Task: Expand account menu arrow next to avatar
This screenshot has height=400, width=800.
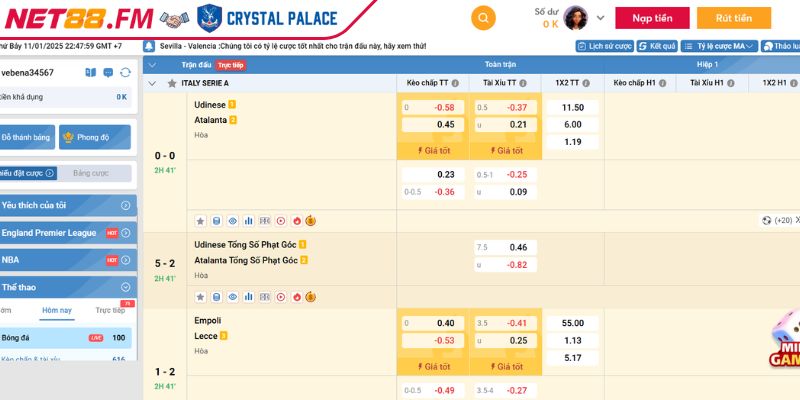Action: pos(600,18)
